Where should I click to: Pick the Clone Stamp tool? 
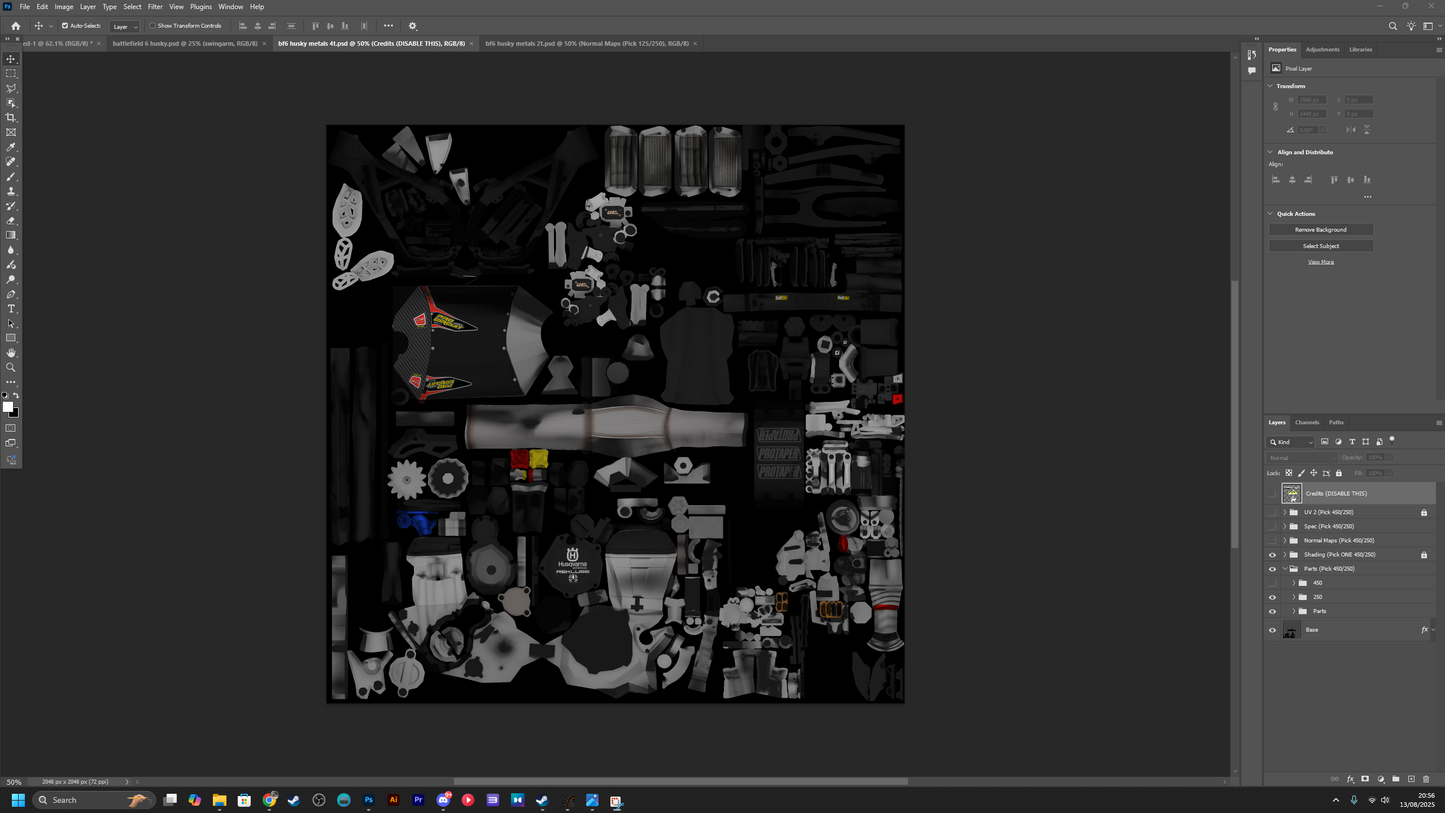tap(11, 191)
